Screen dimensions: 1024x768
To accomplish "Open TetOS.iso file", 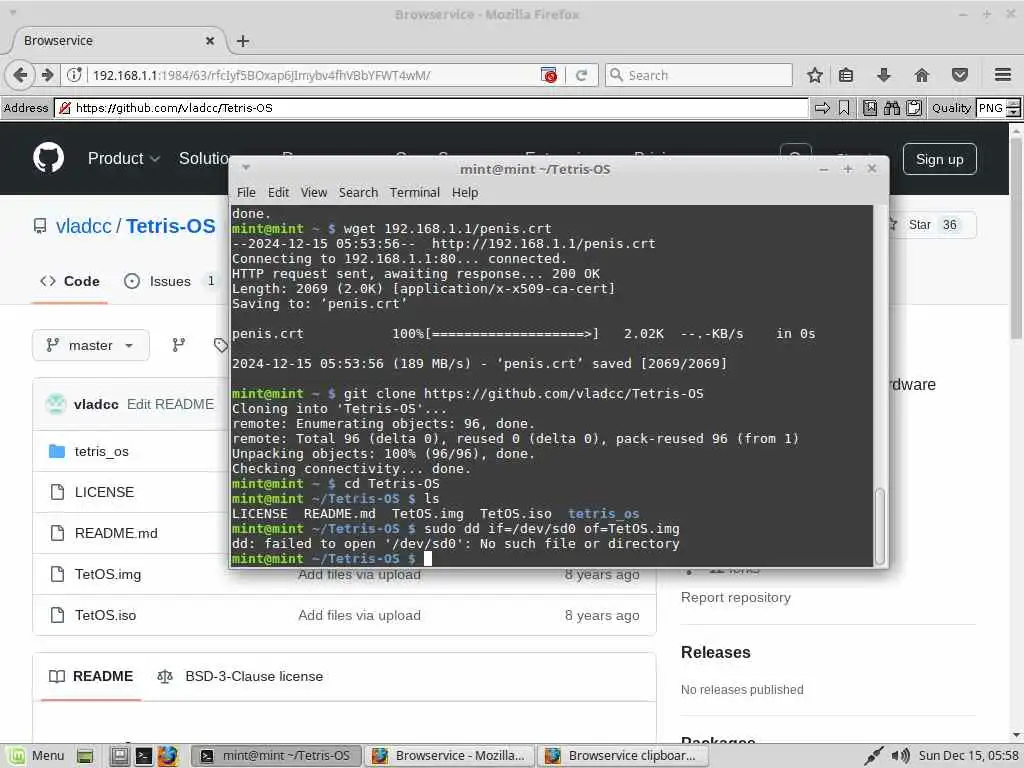I will 105,615.
